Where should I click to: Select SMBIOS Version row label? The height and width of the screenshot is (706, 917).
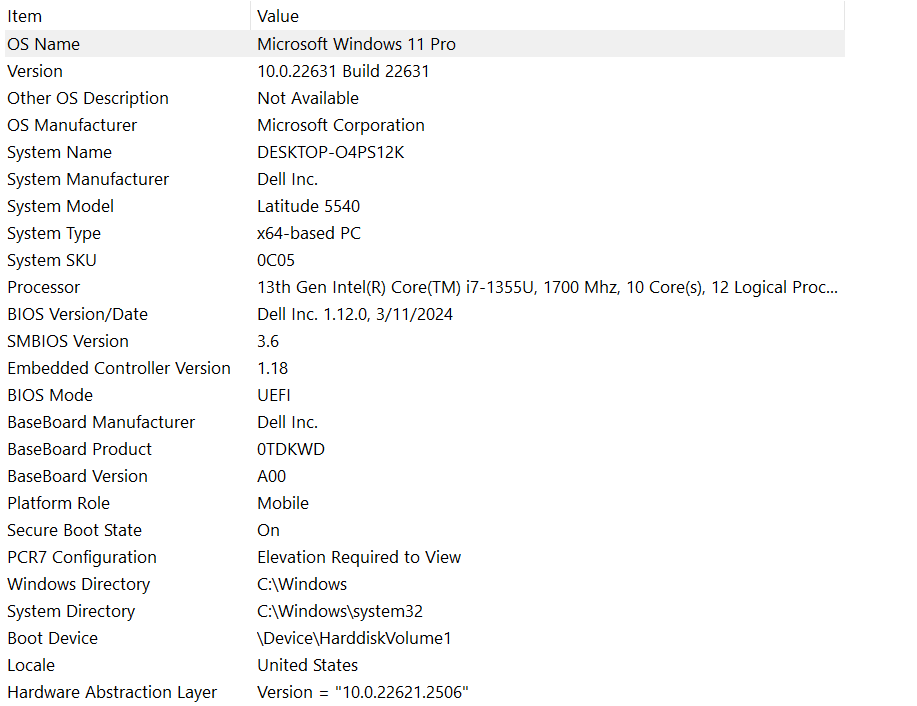click(68, 341)
